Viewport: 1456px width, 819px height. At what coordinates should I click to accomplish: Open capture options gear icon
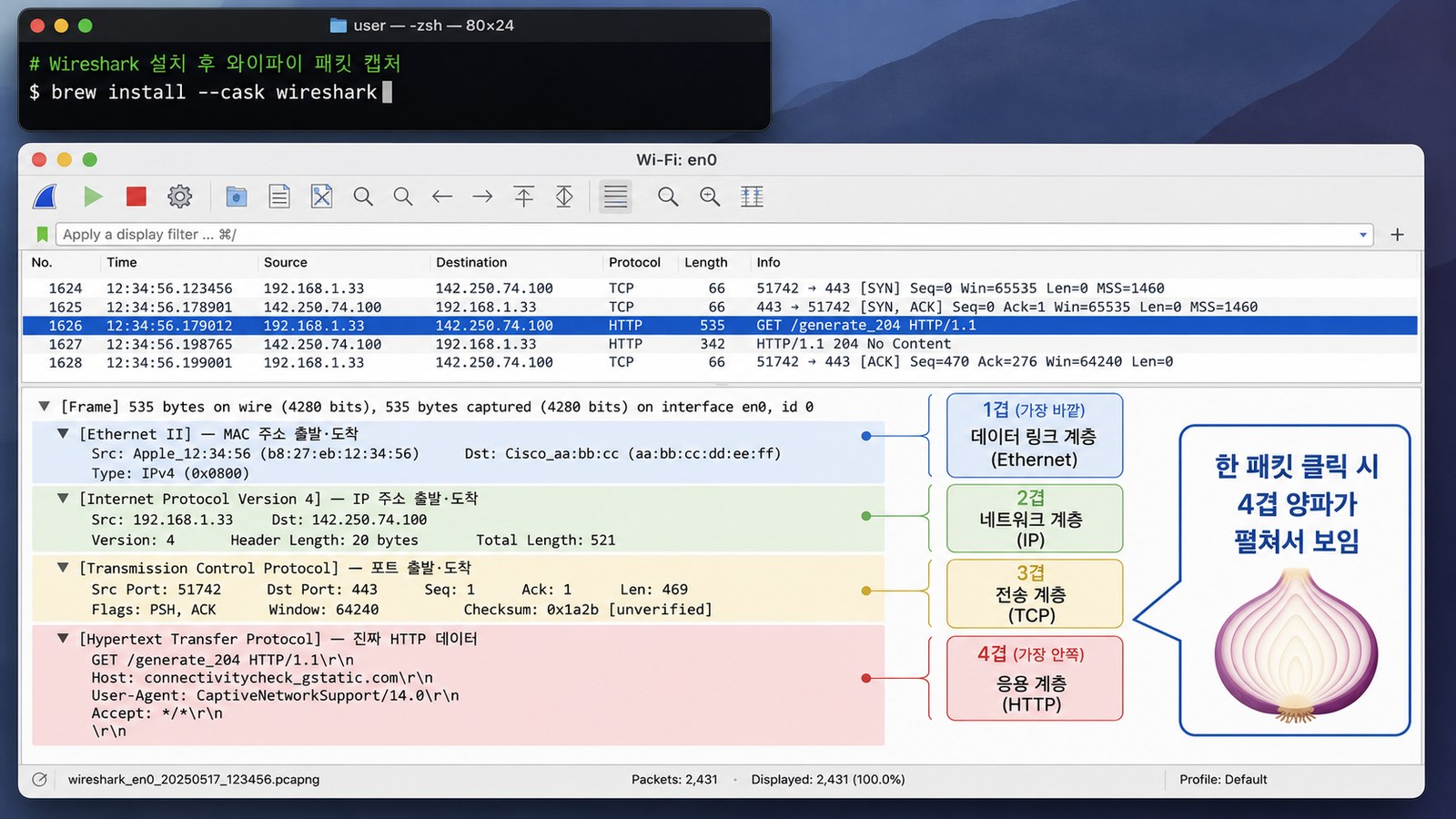180,197
